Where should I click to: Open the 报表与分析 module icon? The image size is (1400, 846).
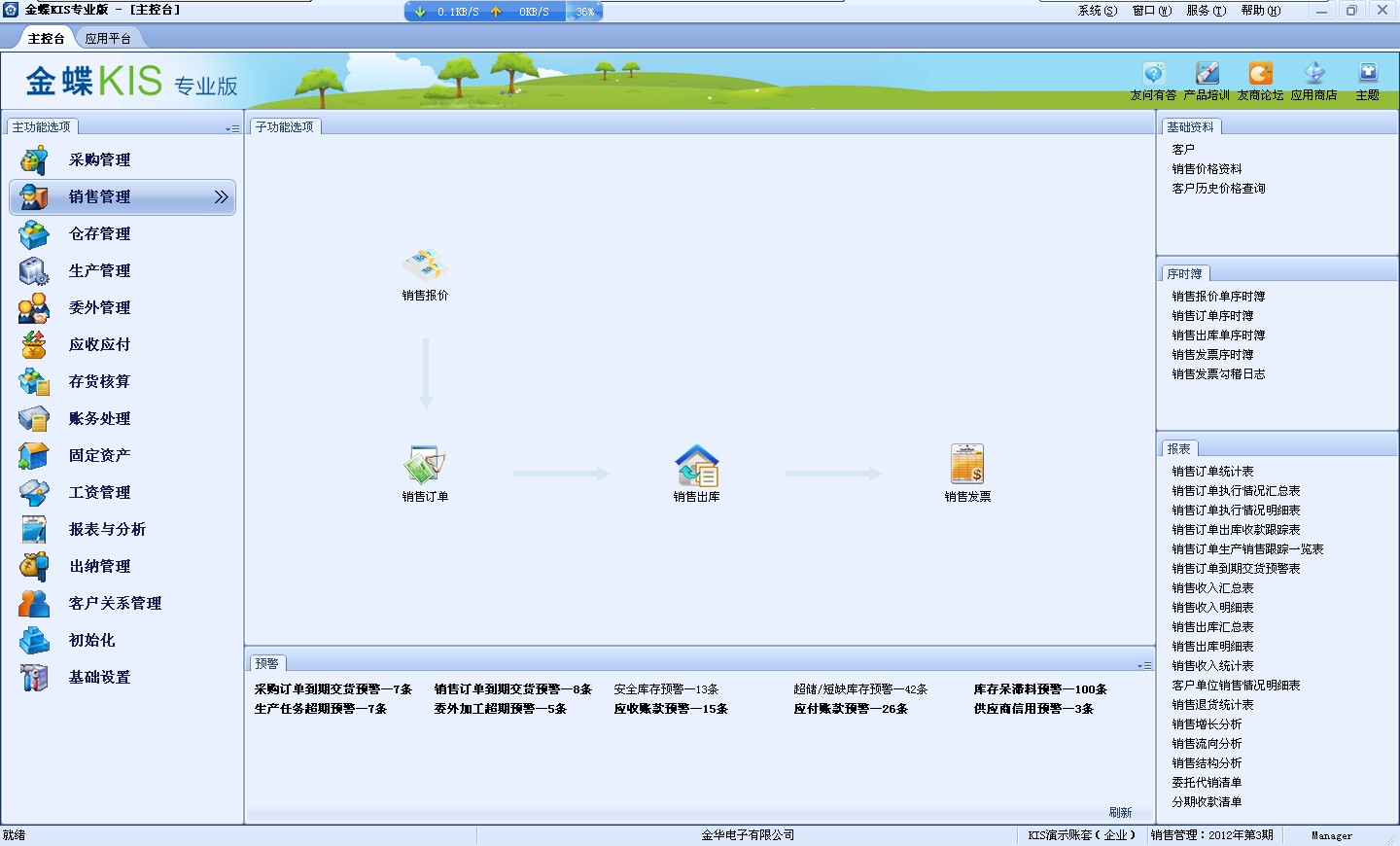[34, 530]
